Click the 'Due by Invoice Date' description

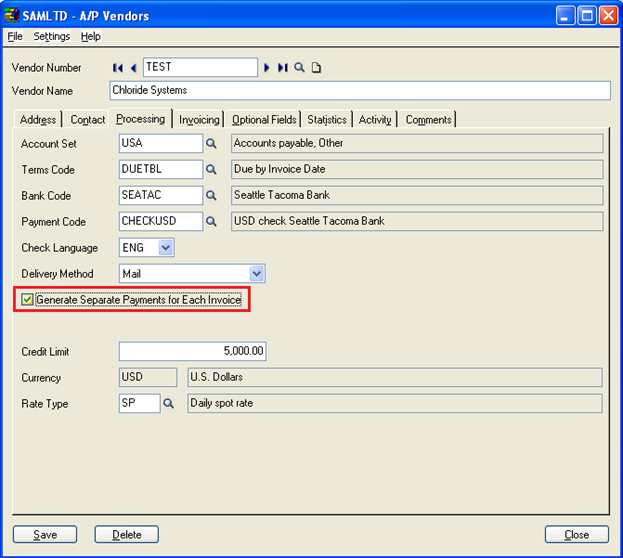point(417,170)
